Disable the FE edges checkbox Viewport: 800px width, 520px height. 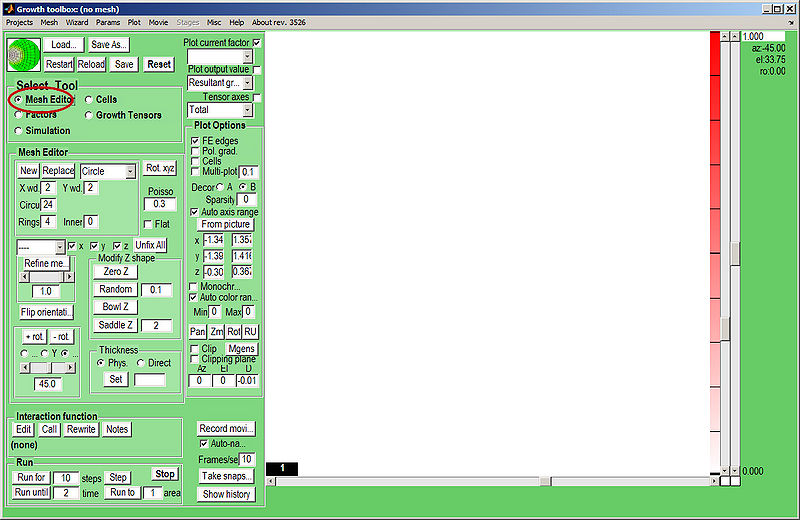(195, 141)
